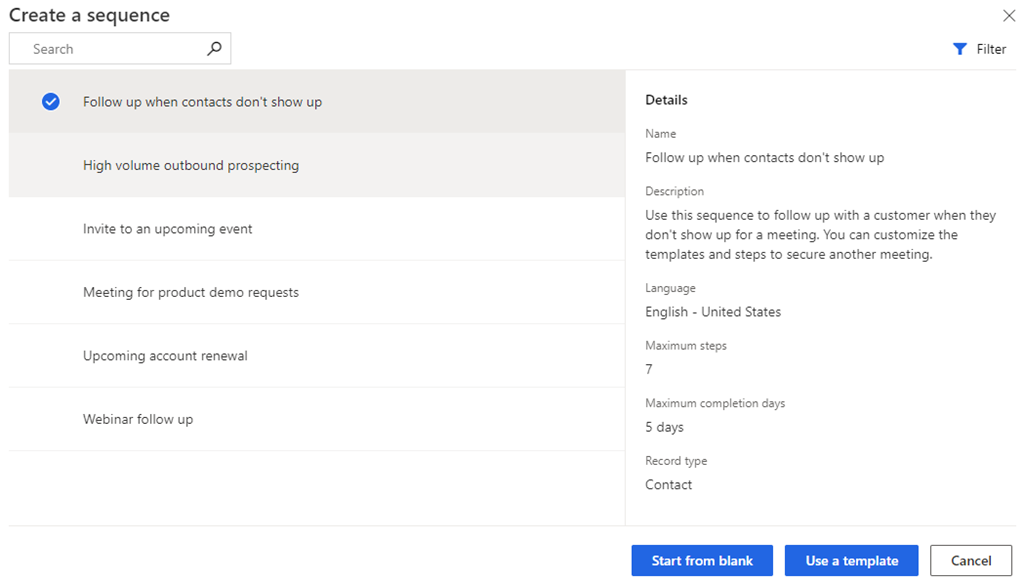Toggle selection of the first sequence template
Image resolution: width=1024 pixels, height=582 pixels.
click(x=200, y=101)
